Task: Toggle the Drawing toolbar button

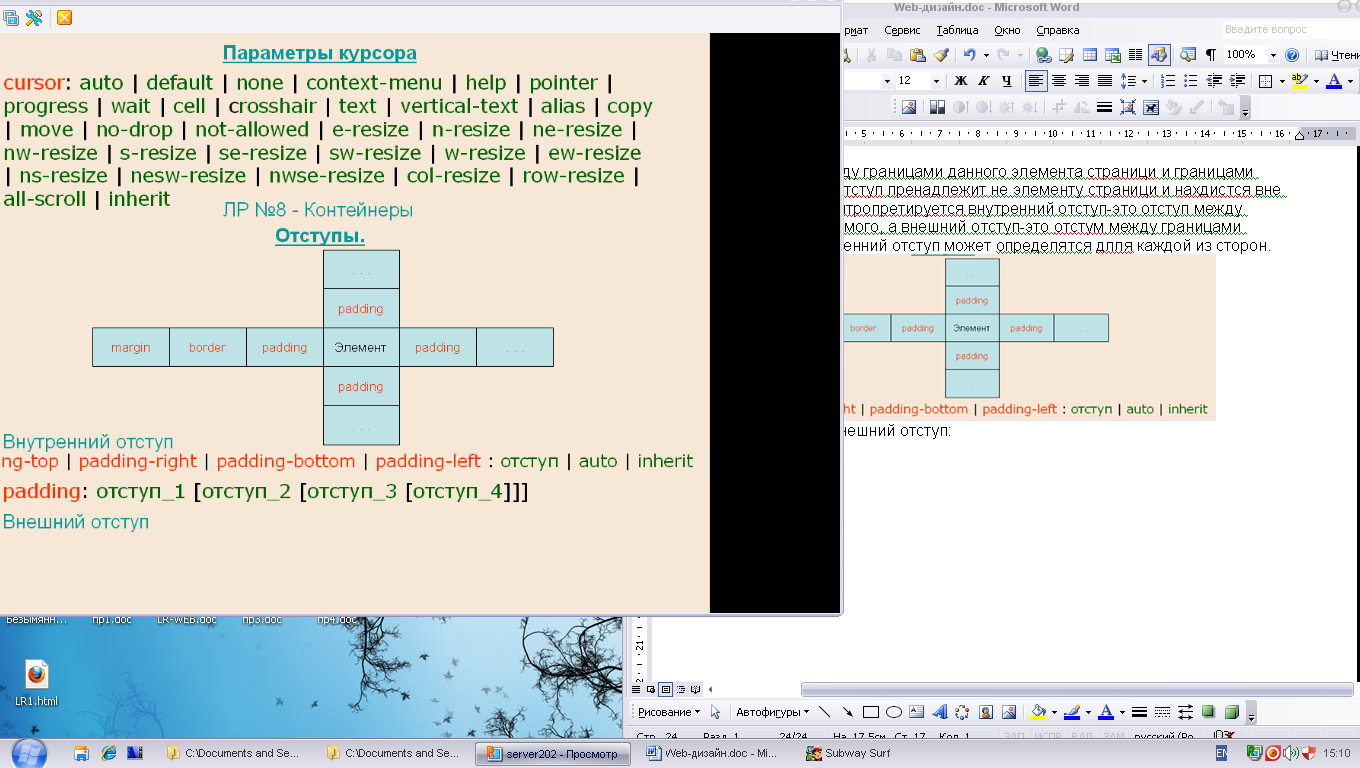Action: pyautogui.click(x=1159, y=55)
